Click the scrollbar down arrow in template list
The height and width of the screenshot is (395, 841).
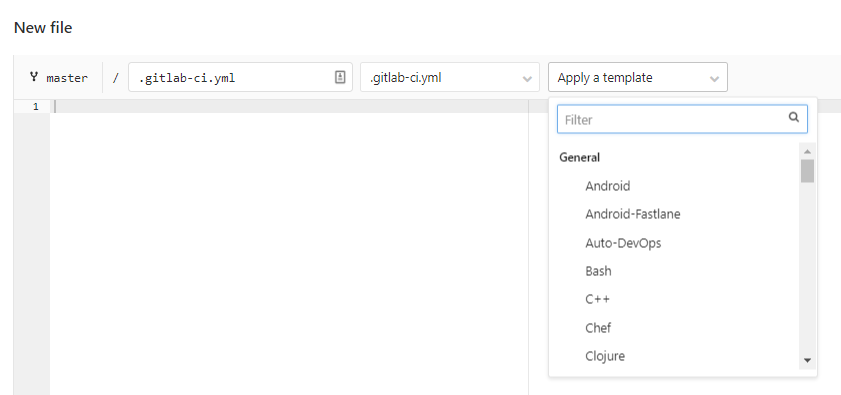(807, 361)
